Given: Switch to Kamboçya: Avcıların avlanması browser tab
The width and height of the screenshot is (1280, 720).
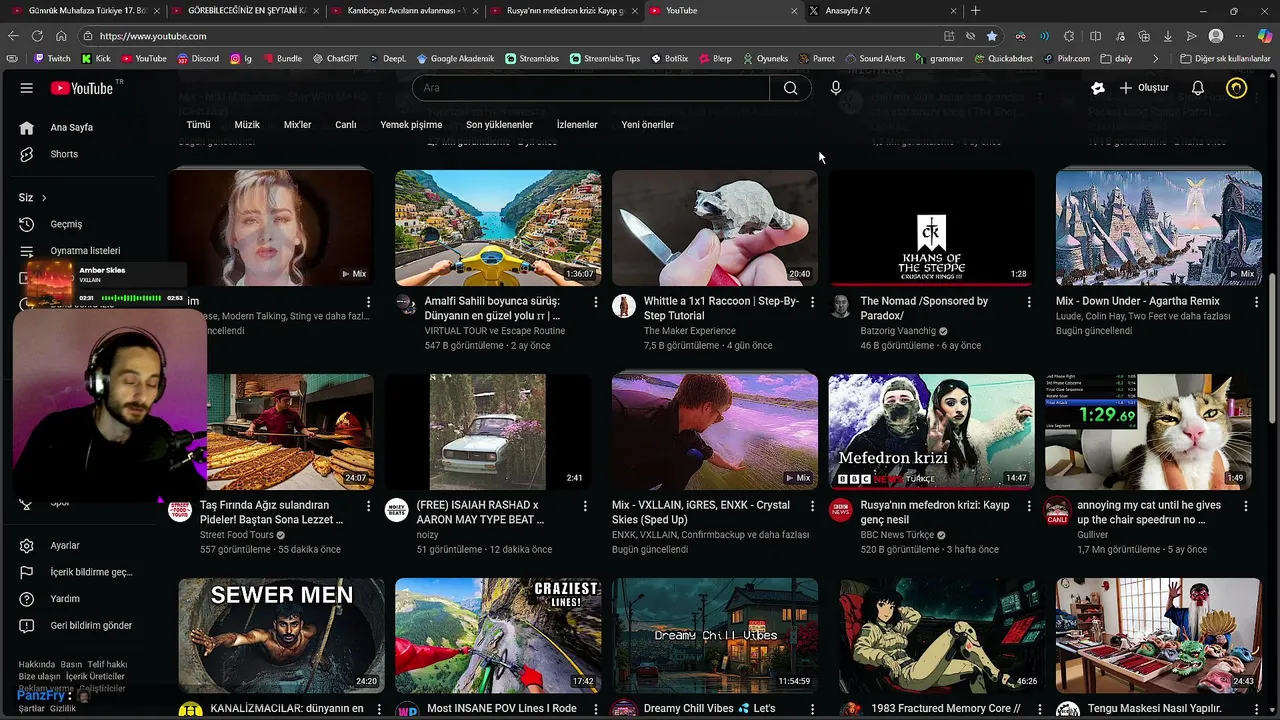Looking at the screenshot, I should (403, 11).
